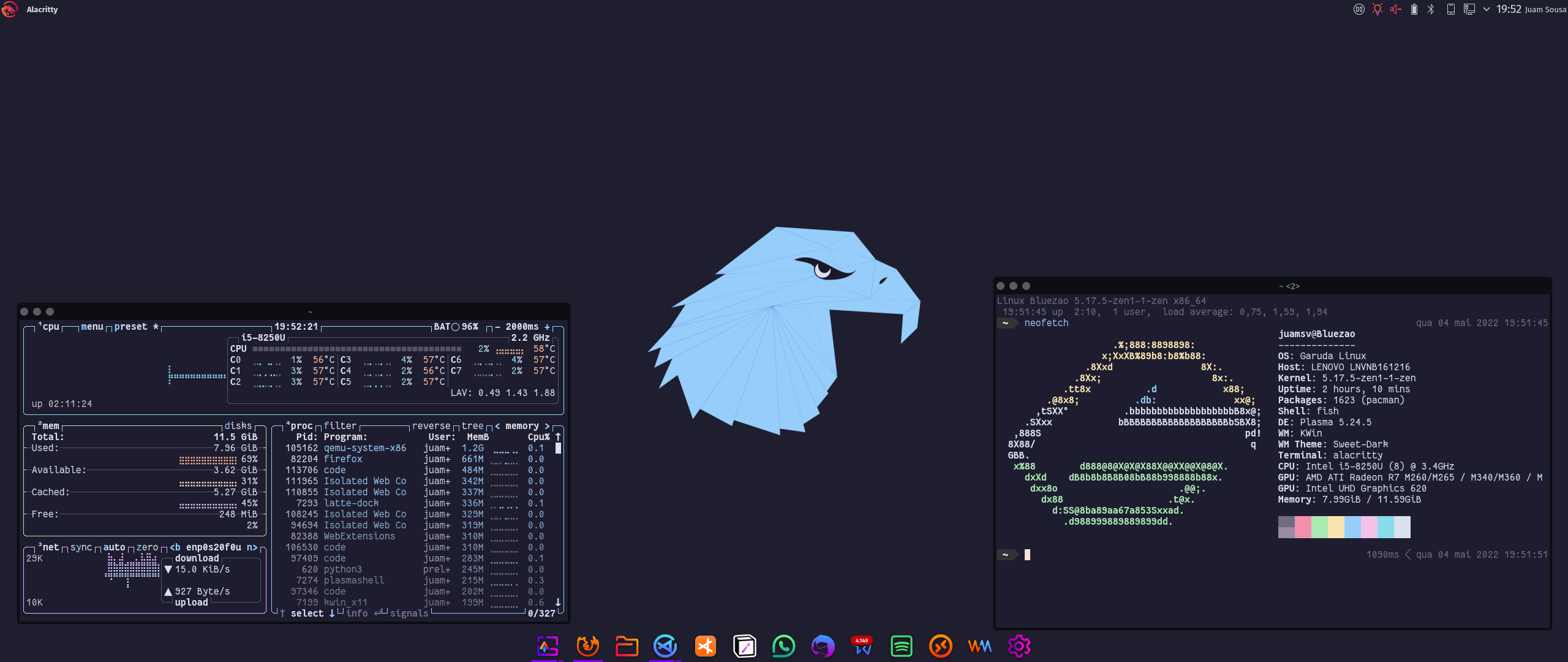Switch to next network interface
1568x662 pixels.
(x=252, y=547)
